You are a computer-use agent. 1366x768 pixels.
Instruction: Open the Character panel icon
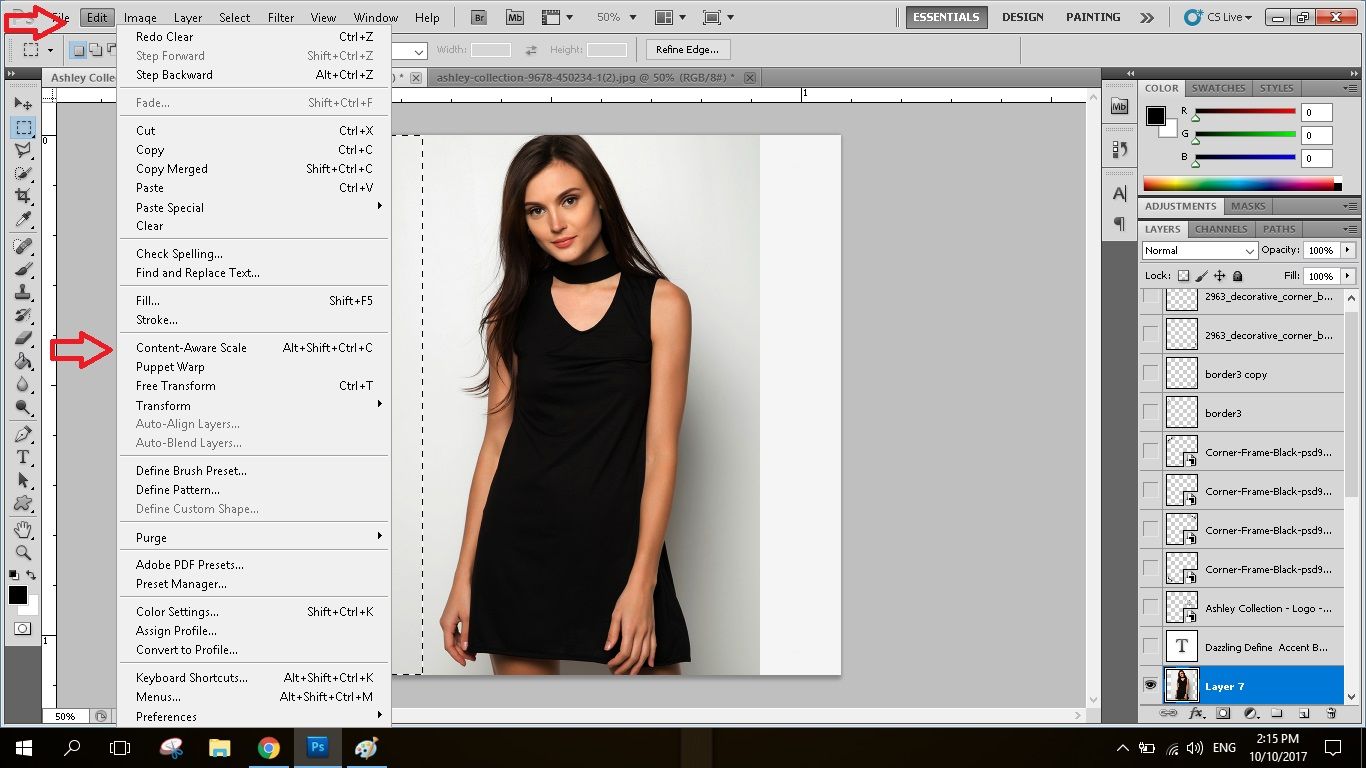point(1119,193)
